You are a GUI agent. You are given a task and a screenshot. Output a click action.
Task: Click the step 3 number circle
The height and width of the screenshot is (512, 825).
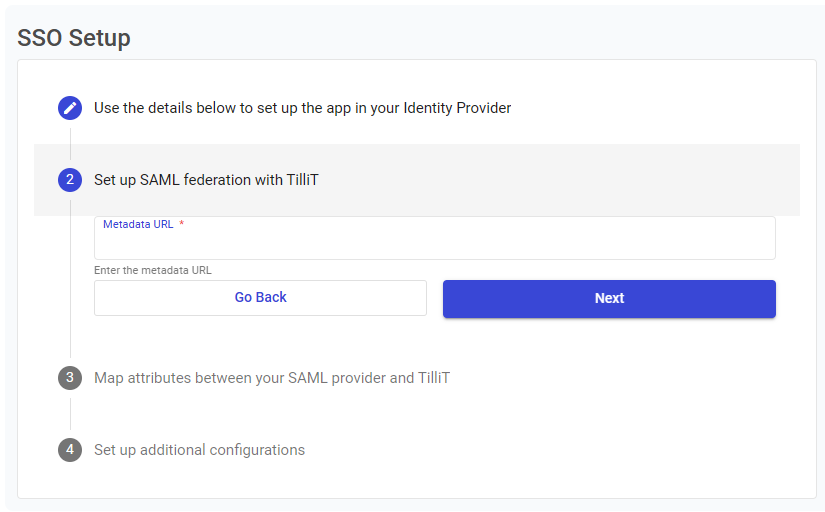tap(70, 378)
